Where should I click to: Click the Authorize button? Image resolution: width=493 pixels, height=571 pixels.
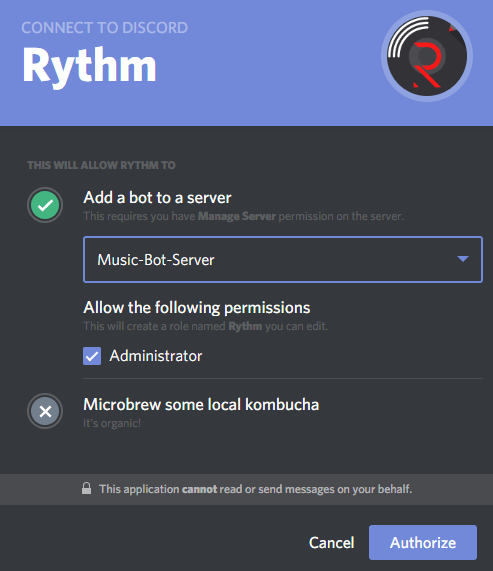click(x=423, y=542)
